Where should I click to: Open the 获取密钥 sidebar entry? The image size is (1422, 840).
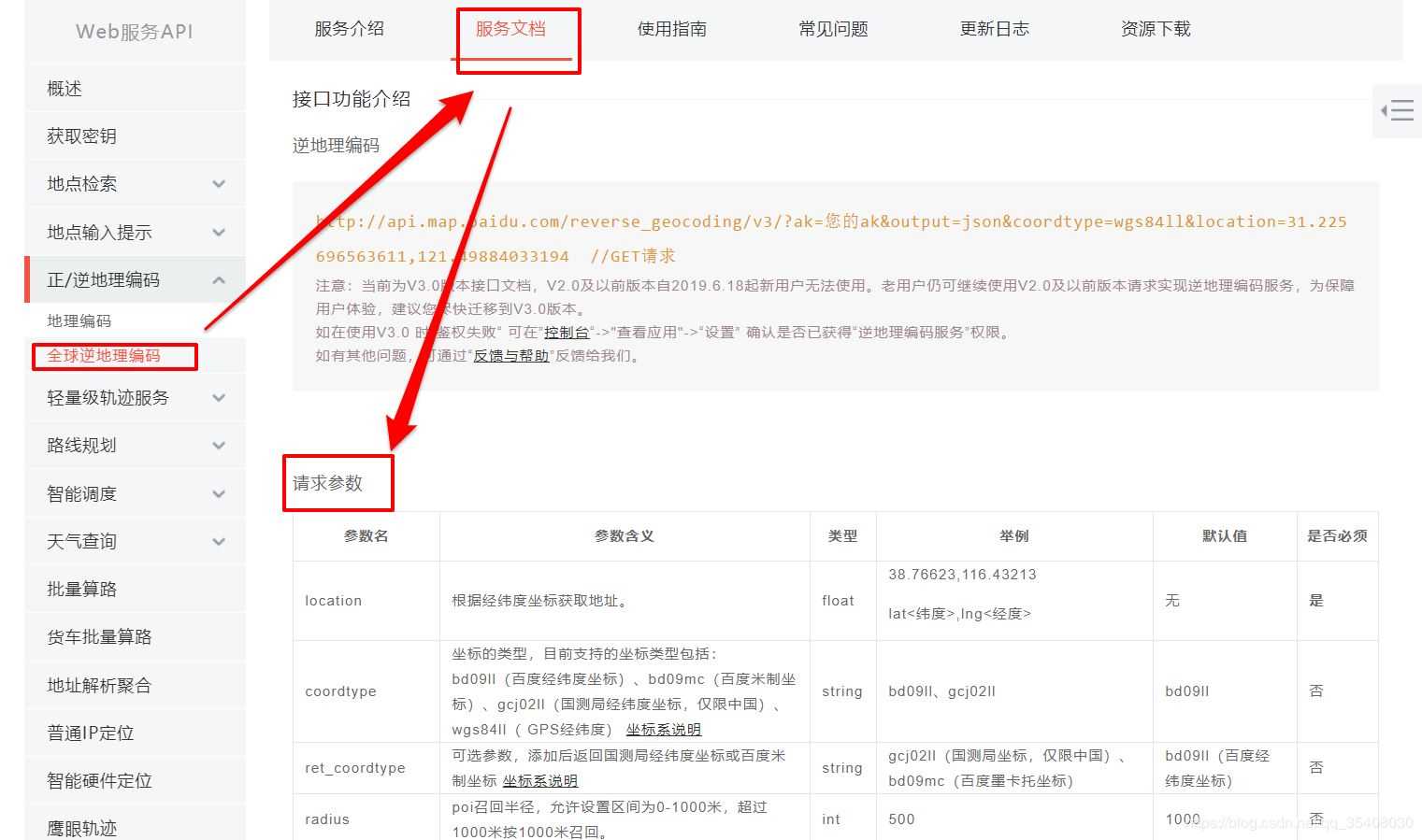click(80, 135)
